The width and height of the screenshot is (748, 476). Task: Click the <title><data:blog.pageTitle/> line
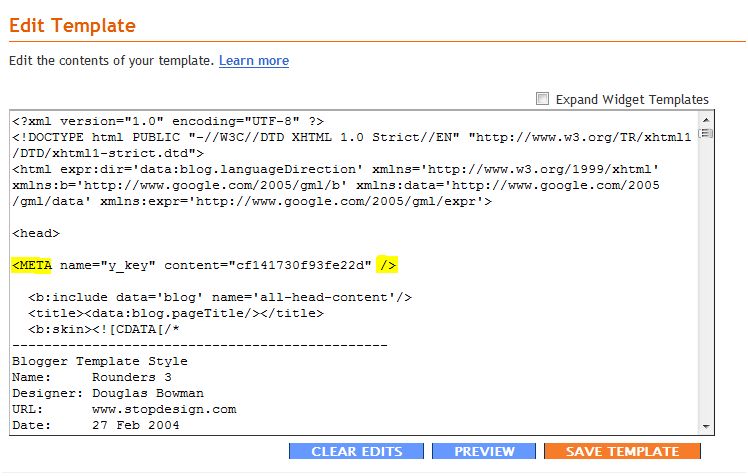tap(176, 313)
